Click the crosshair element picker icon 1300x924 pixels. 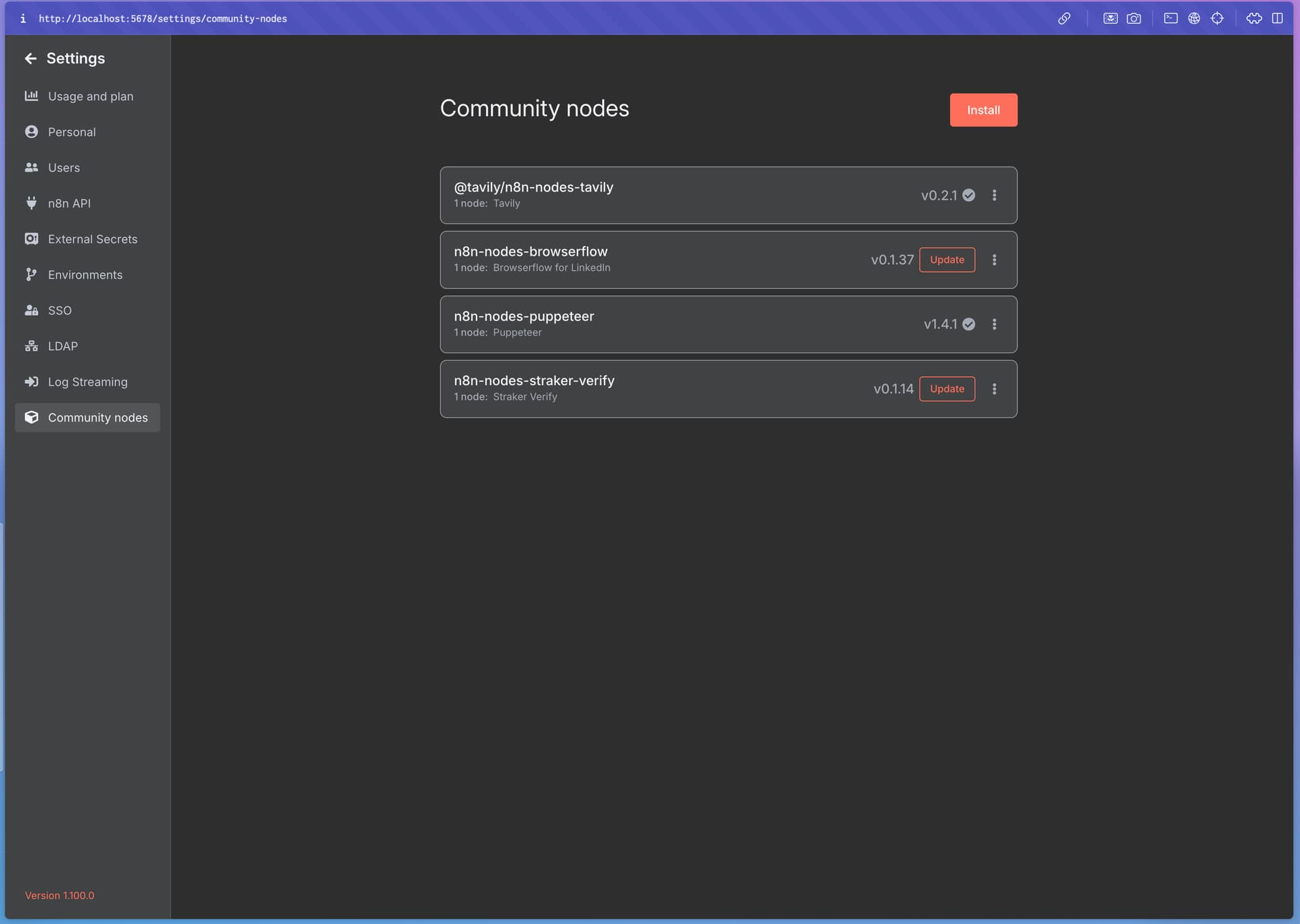1217,18
